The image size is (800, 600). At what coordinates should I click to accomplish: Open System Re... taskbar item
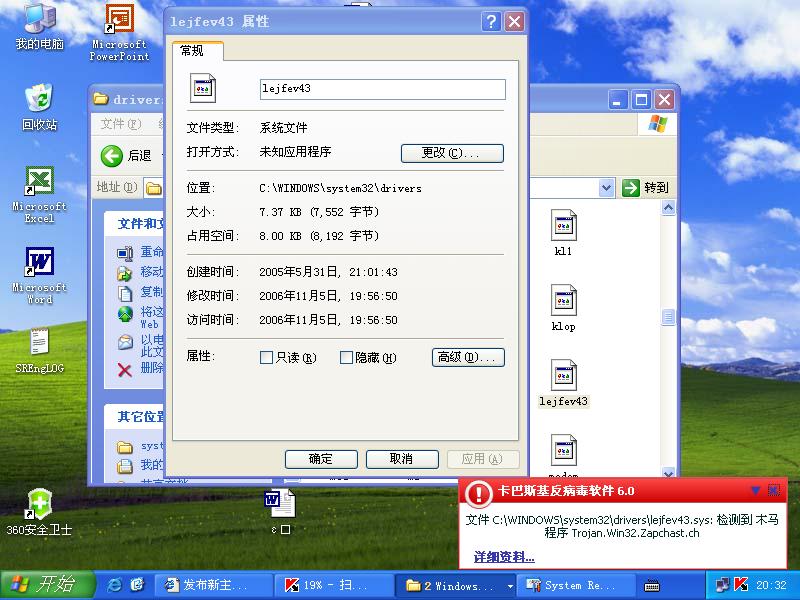point(576,585)
